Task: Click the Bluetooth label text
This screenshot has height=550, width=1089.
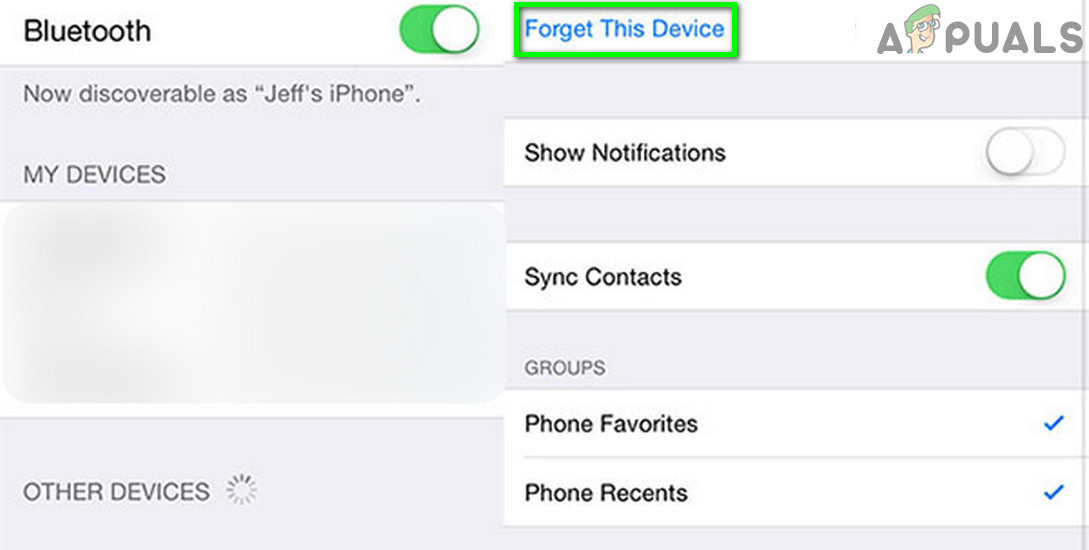Action: [87, 31]
